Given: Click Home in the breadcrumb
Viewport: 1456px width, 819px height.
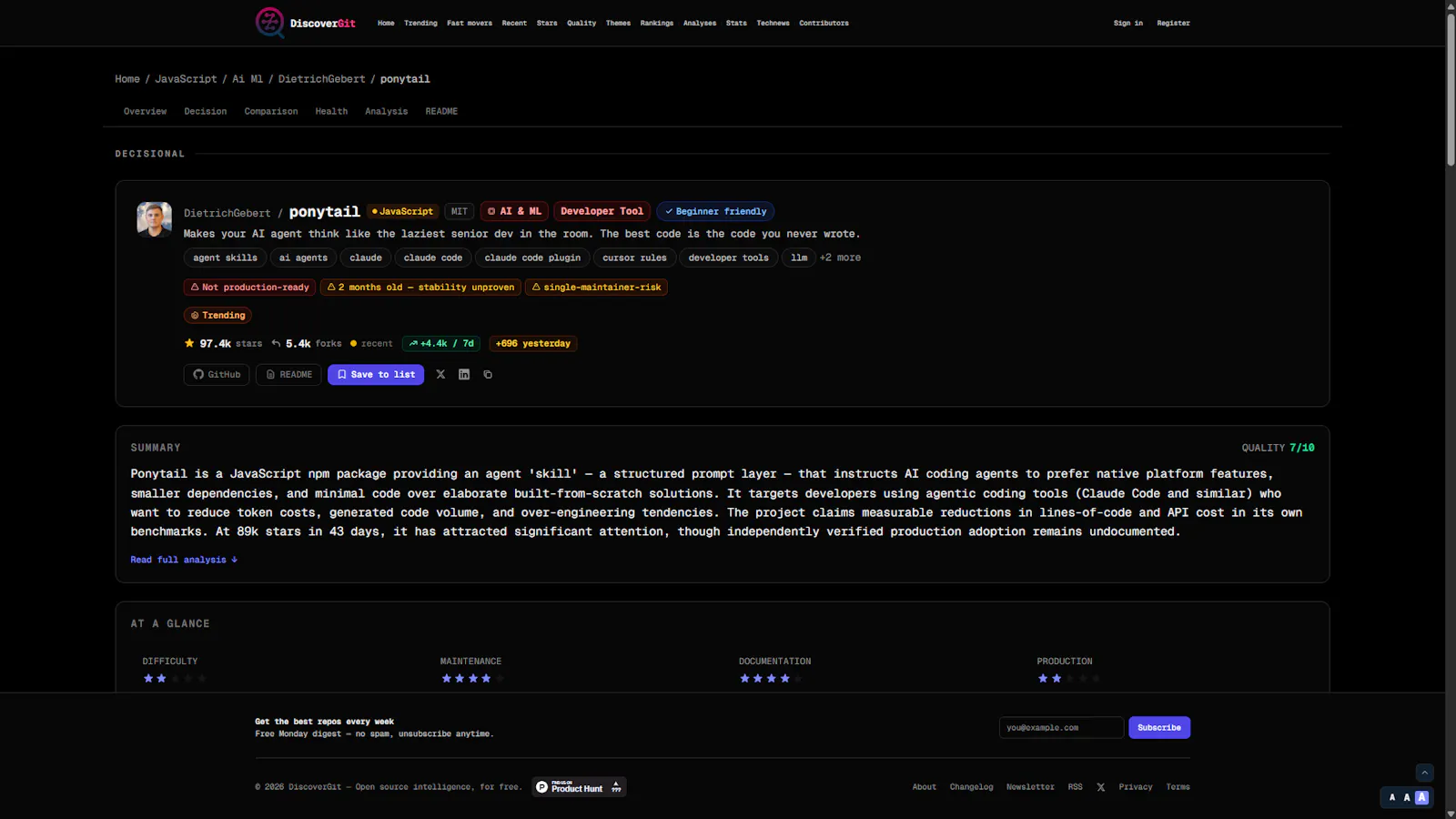Looking at the screenshot, I should (x=127, y=79).
